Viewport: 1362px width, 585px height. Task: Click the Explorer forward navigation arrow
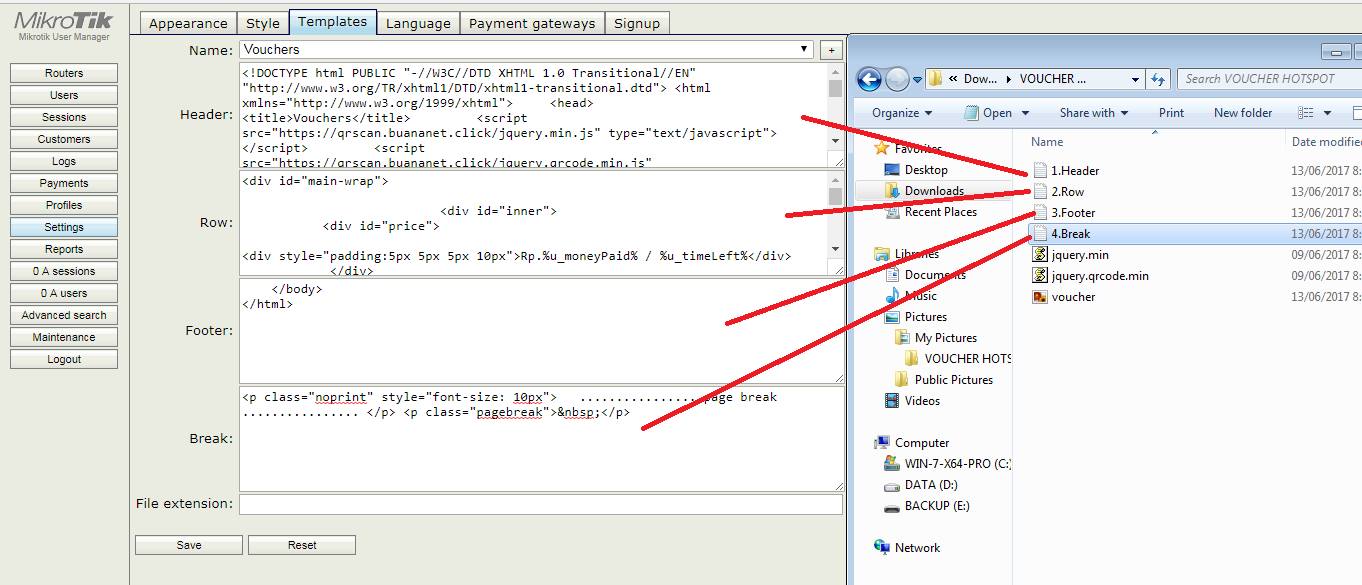coord(897,79)
